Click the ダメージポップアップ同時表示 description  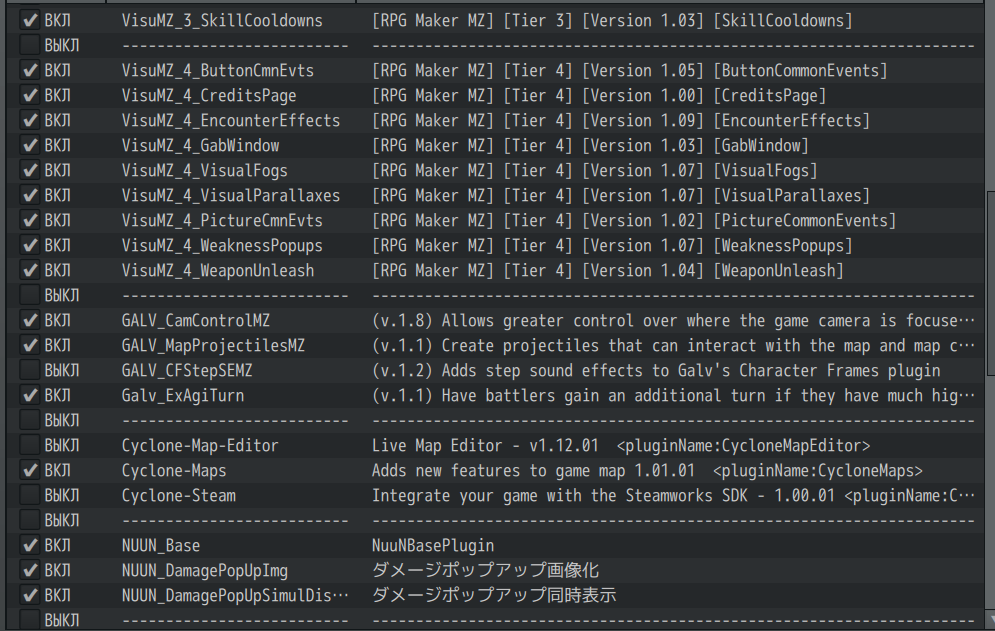(494, 595)
